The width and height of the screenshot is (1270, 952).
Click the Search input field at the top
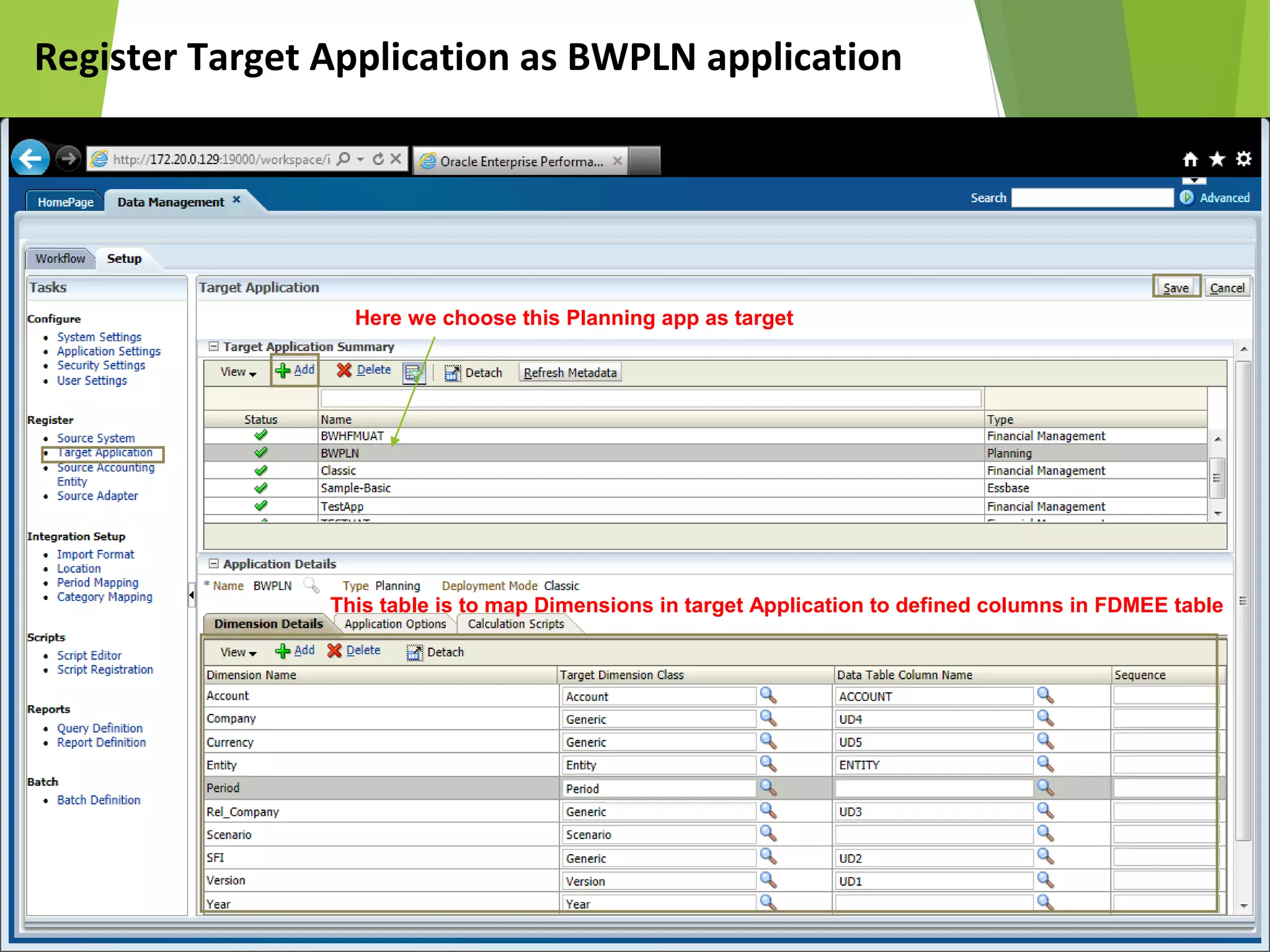tap(1092, 198)
